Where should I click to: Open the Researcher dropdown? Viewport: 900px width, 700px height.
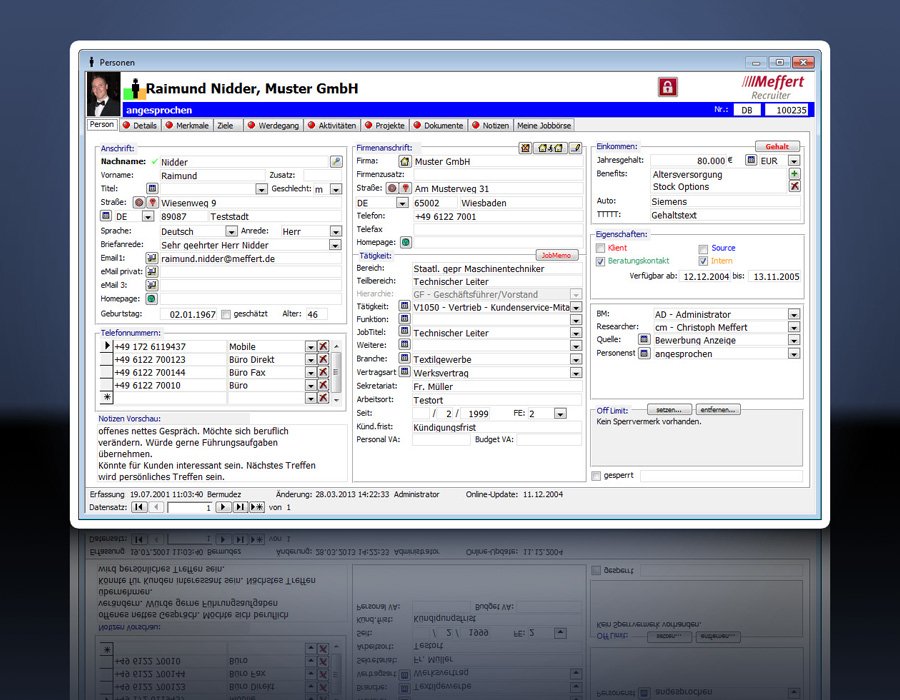coord(794,327)
